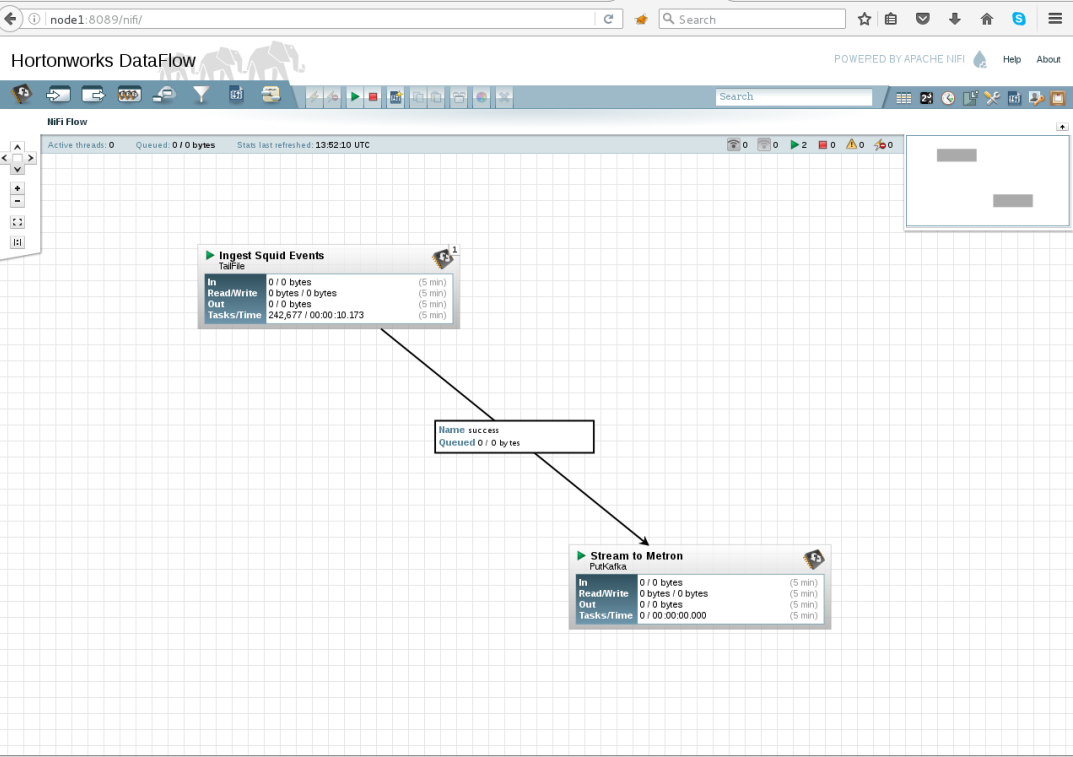Click the NiFi Flow breadcrumb

(x=67, y=122)
